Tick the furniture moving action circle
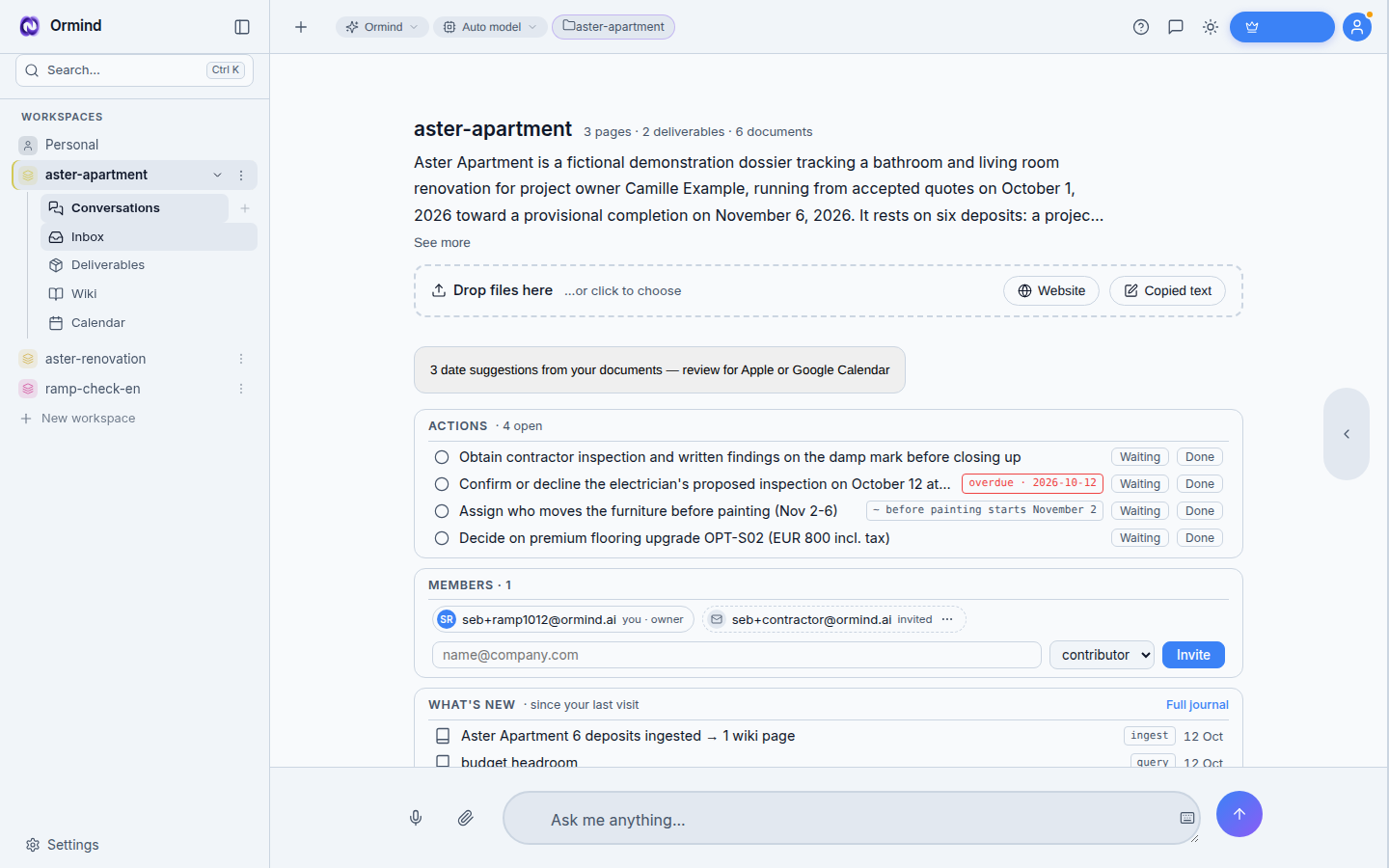1389x868 pixels. click(x=442, y=511)
